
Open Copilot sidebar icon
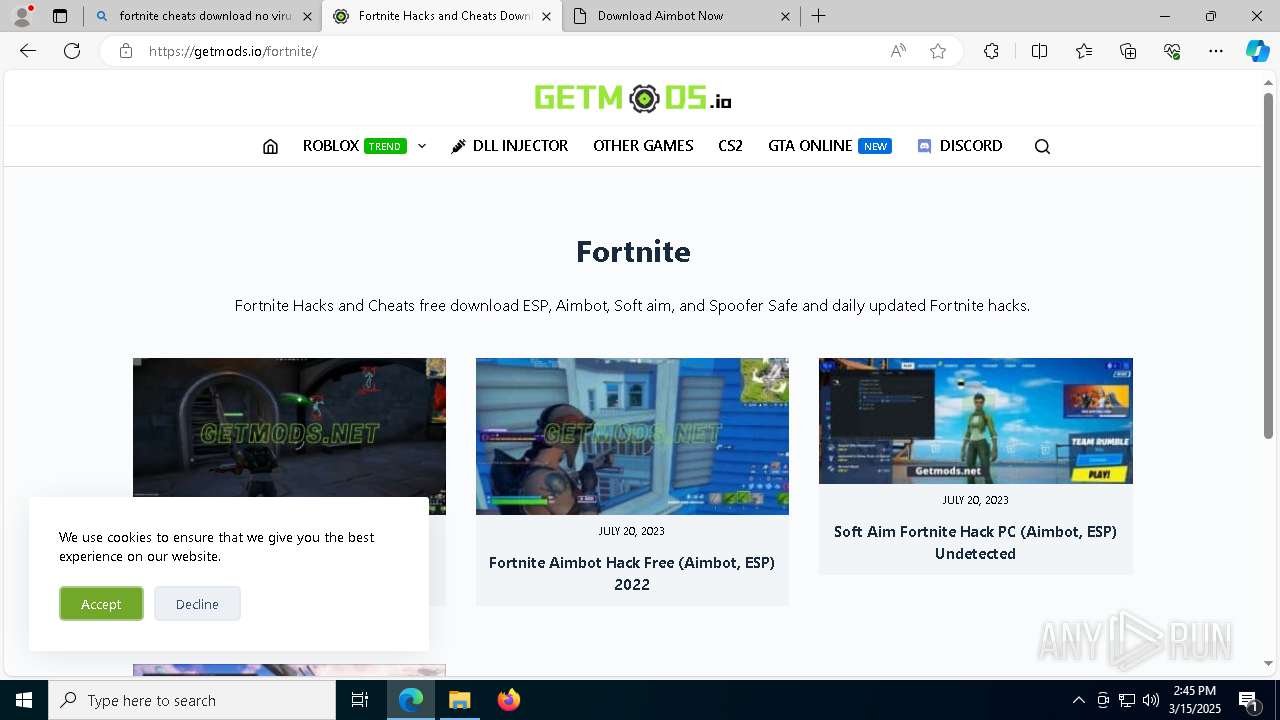click(x=1257, y=51)
